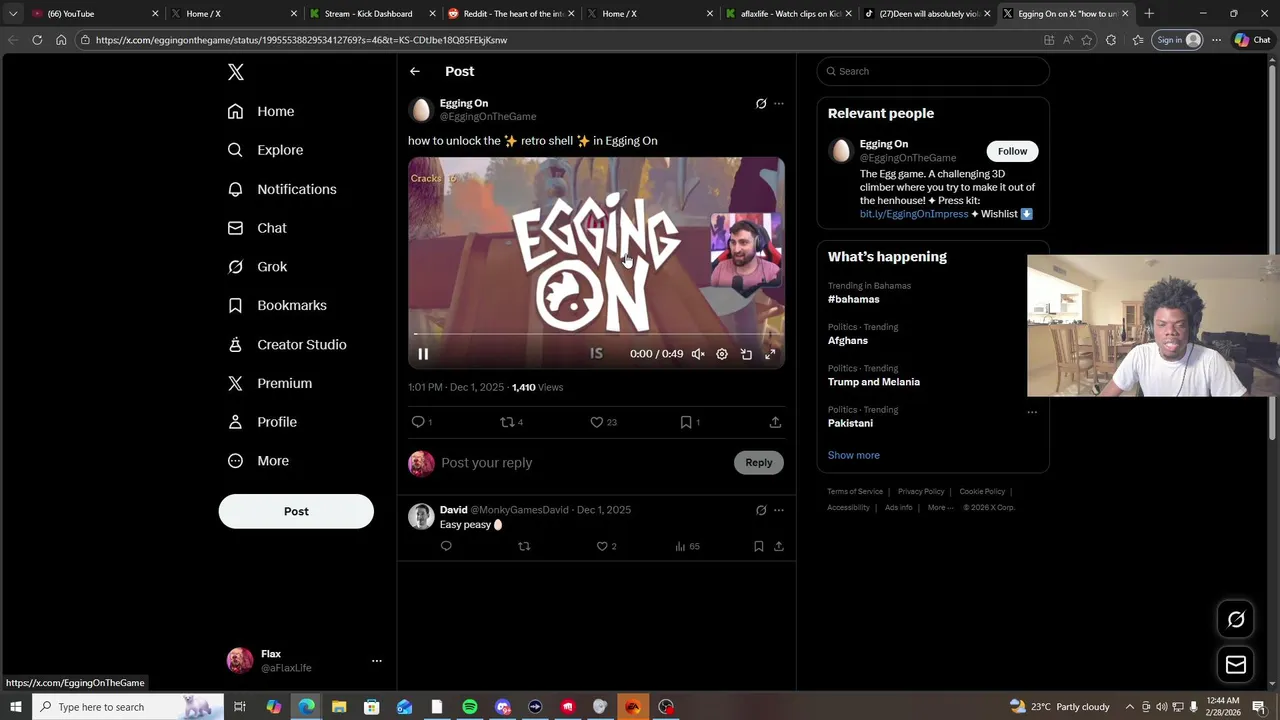
Task: Open Profile in the sidebar
Action: [262, 422]
